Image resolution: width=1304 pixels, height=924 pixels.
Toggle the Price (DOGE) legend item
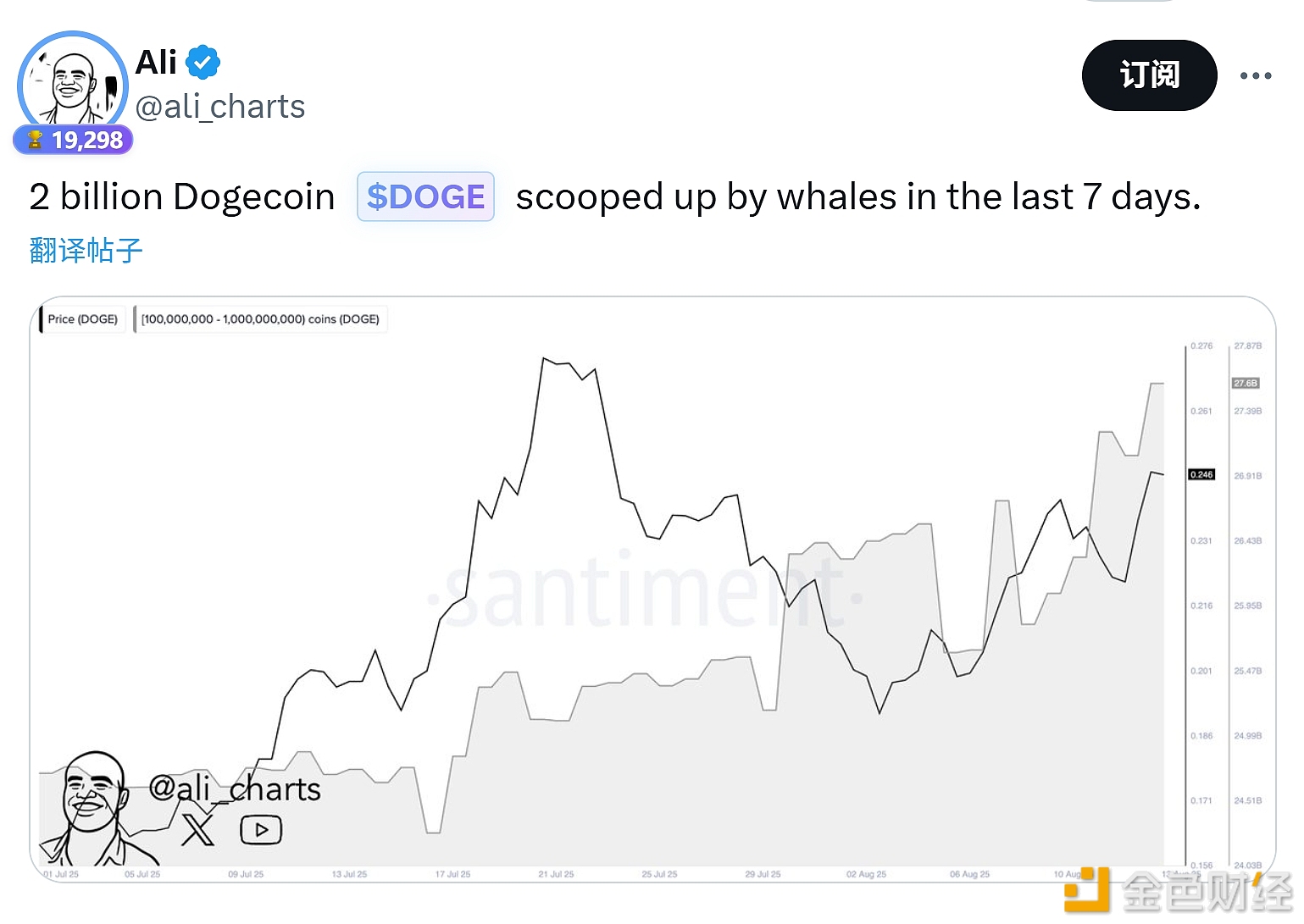click(x=82, y=319)
